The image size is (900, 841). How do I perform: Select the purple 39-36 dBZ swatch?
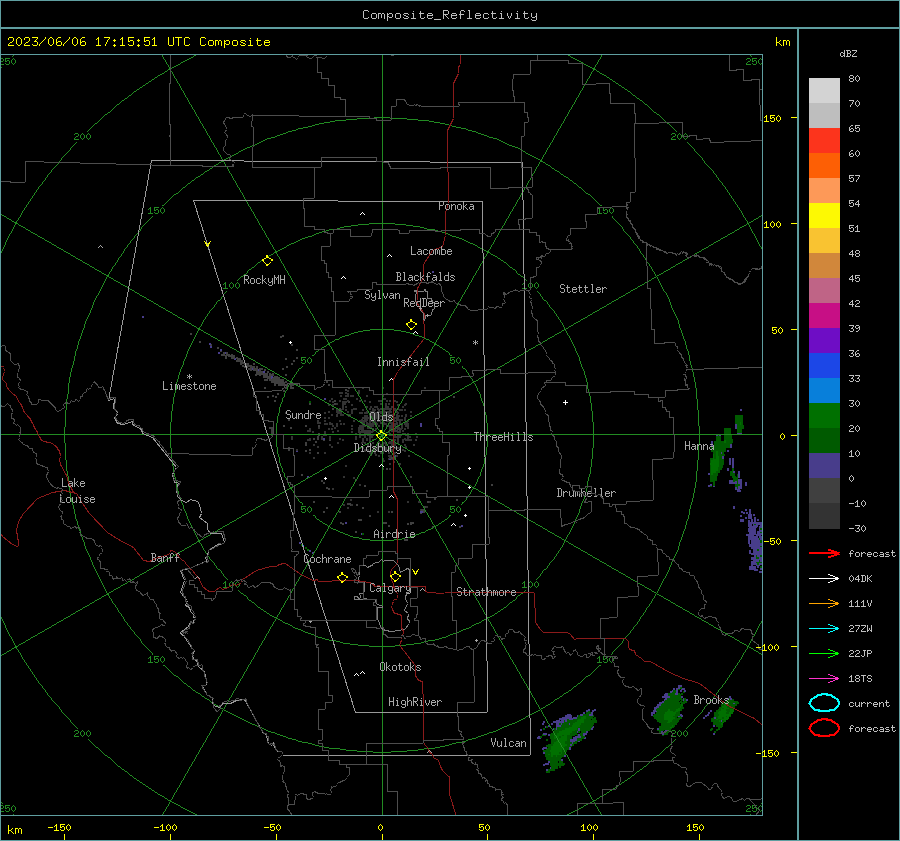(824, 340)
